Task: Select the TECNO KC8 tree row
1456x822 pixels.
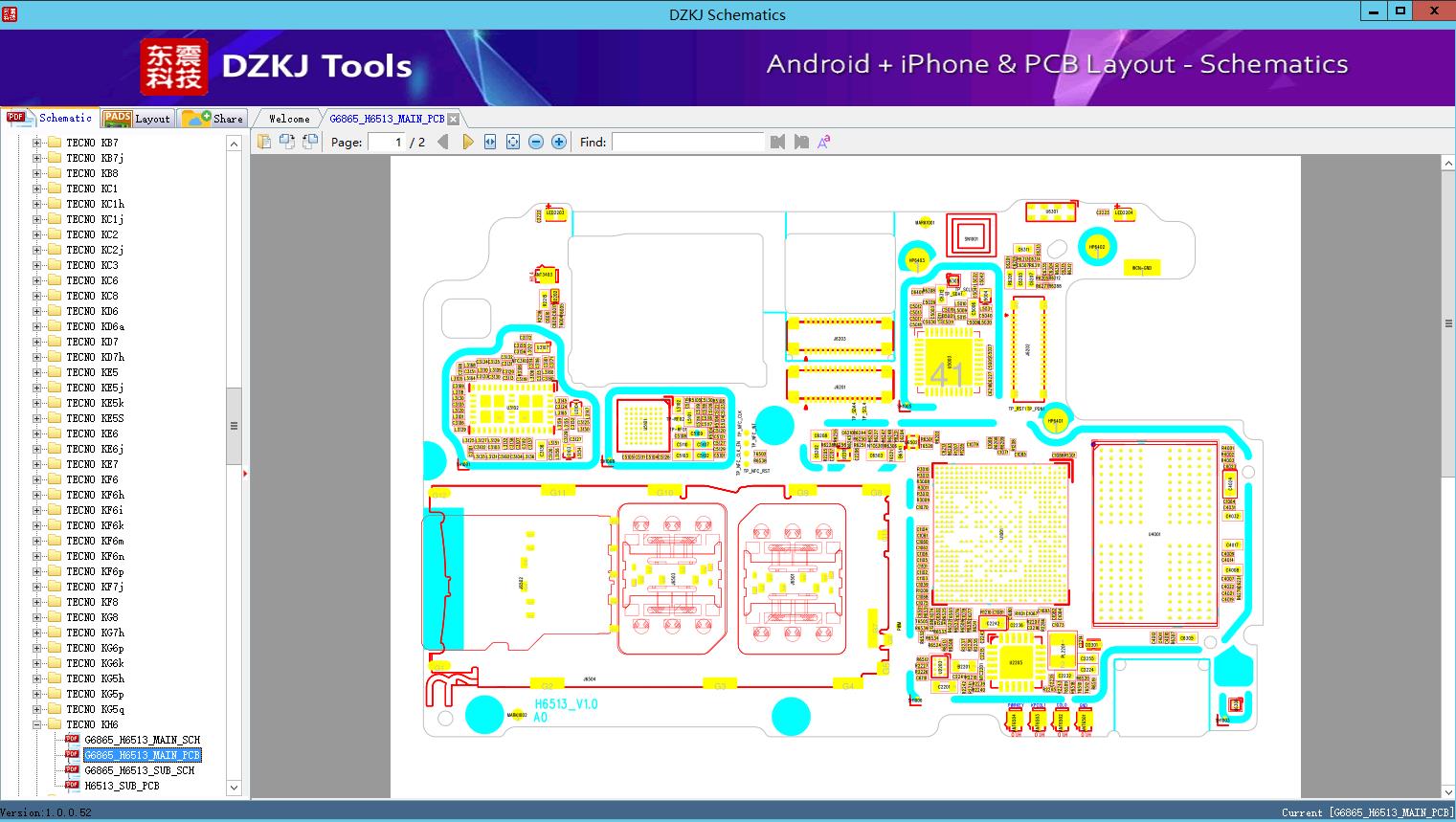Action: [92, 296]
